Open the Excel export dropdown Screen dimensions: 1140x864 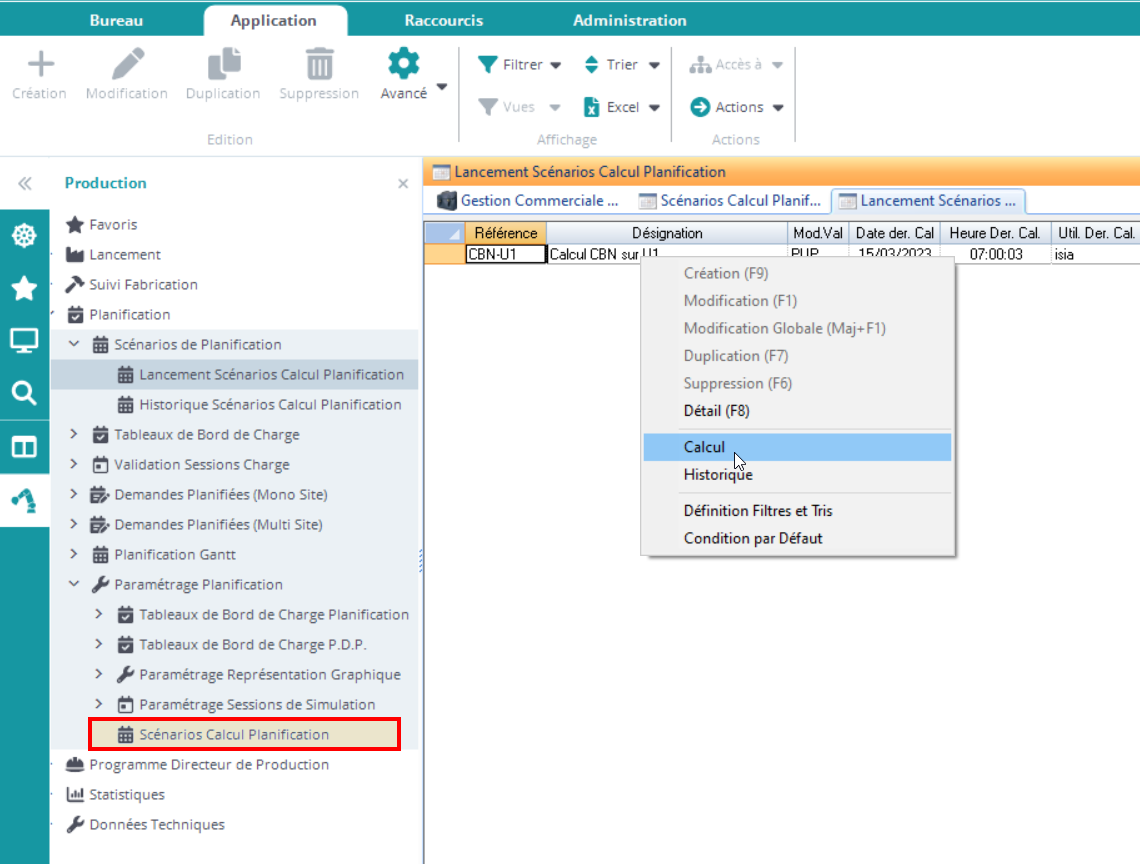622,107
